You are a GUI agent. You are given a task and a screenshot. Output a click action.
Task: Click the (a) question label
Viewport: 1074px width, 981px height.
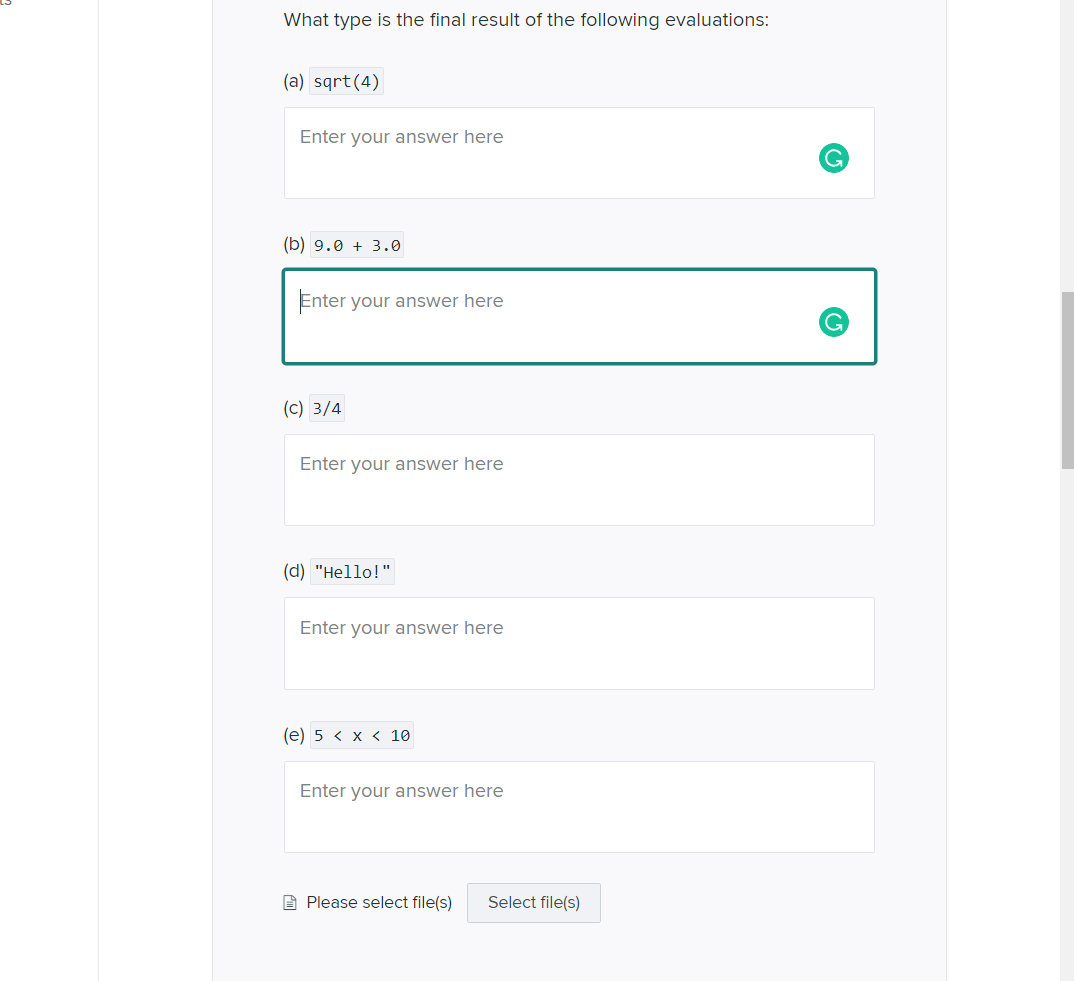click(294, 82)
